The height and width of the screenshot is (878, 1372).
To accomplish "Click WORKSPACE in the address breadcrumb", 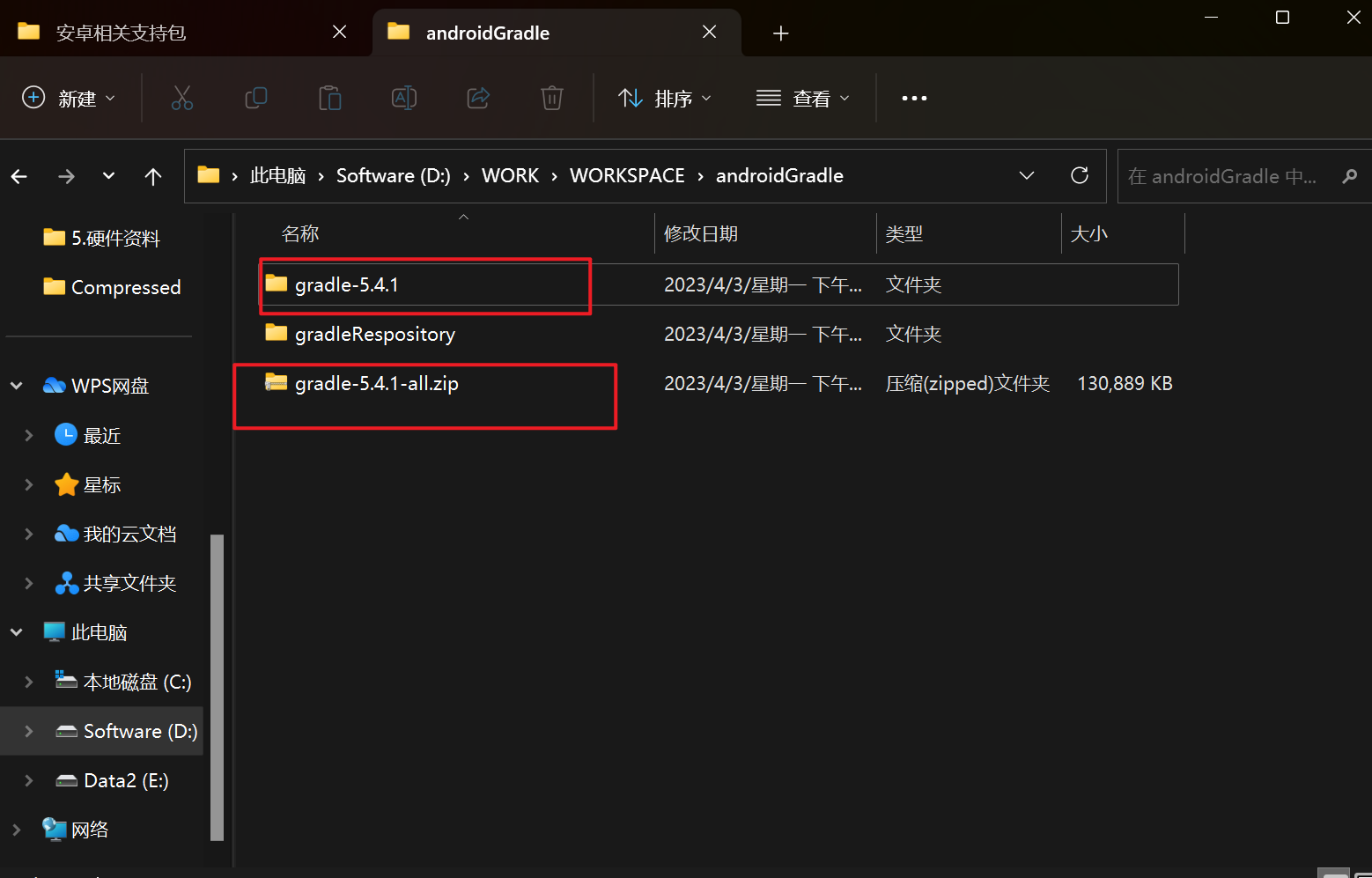I will [627, 175].
